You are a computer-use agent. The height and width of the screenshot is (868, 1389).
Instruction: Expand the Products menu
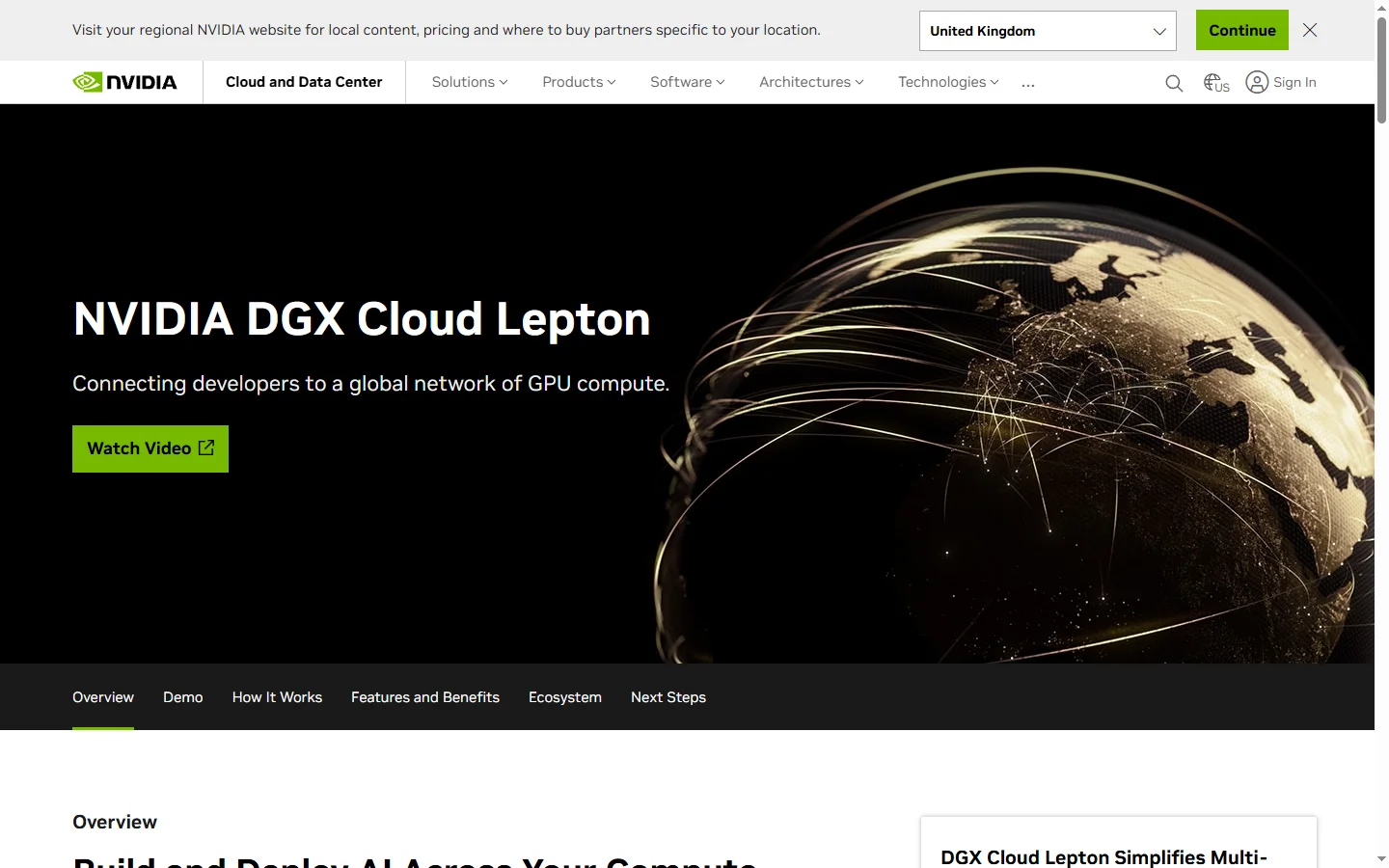tap(579, 82)
